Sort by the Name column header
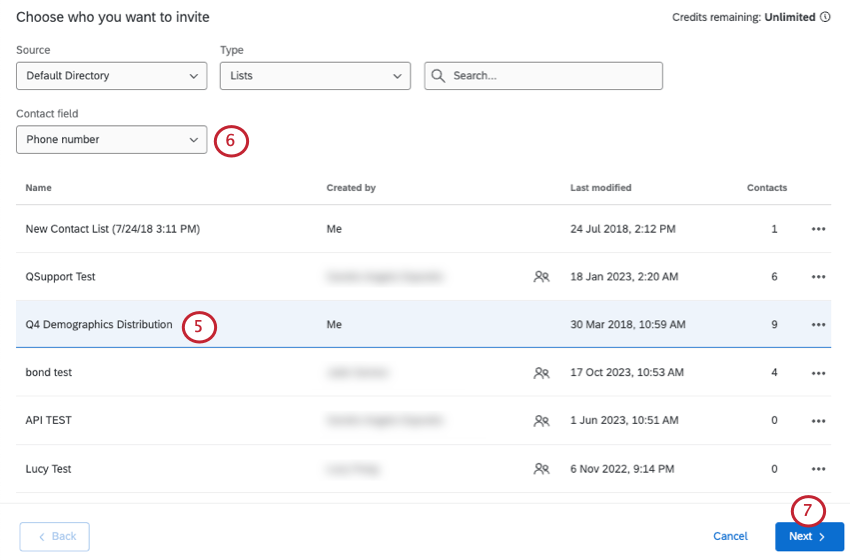 coord(38,188)
